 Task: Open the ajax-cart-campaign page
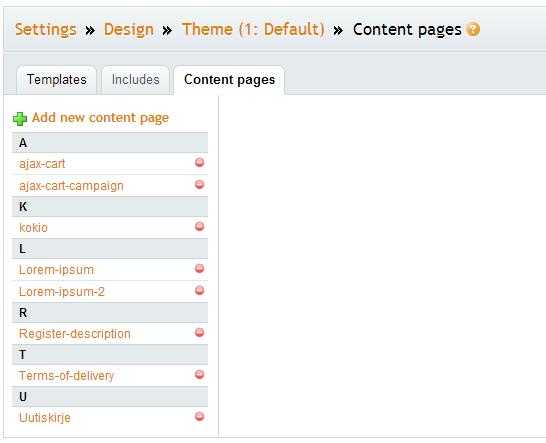71,186
